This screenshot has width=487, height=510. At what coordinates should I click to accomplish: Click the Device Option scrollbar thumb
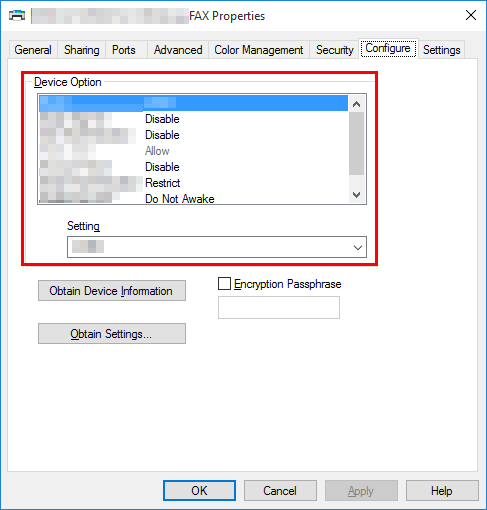[356, 143]
